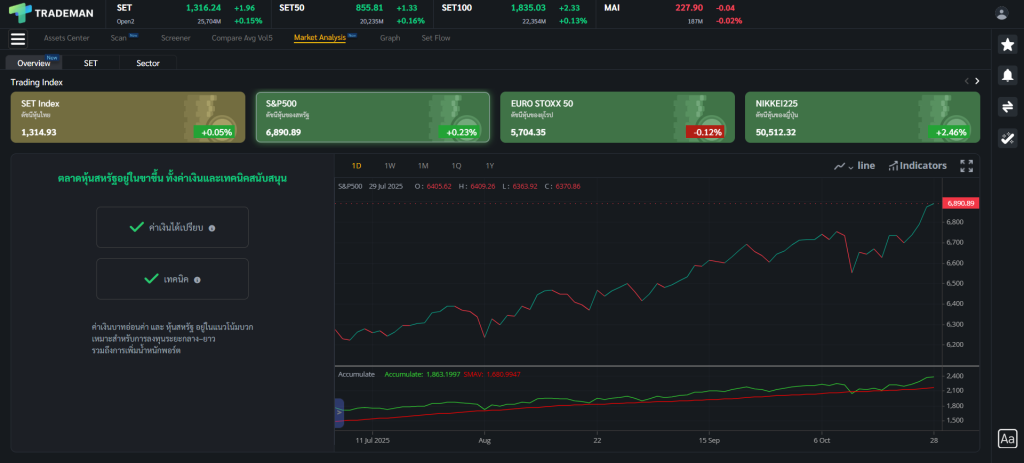The image size is (1024, 463).
Task: Open the Screener menu item
Action: point(175,38)
